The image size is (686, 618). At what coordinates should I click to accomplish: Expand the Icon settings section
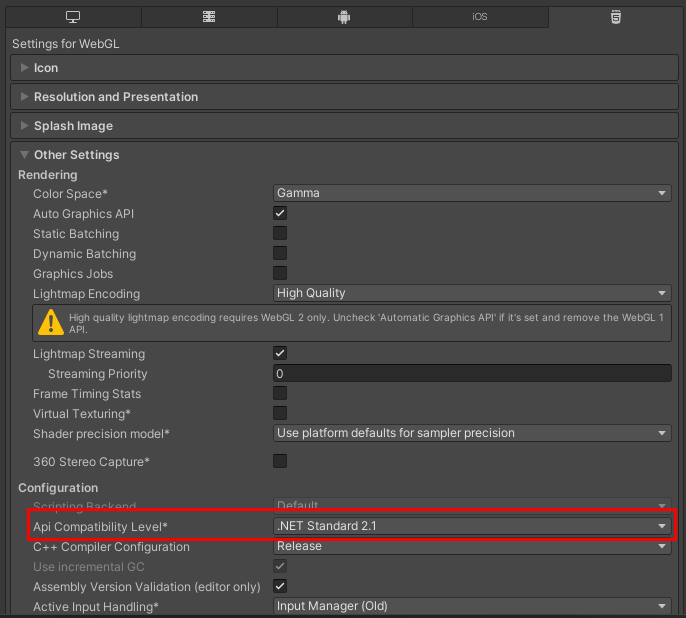click(x=46, y=68)
